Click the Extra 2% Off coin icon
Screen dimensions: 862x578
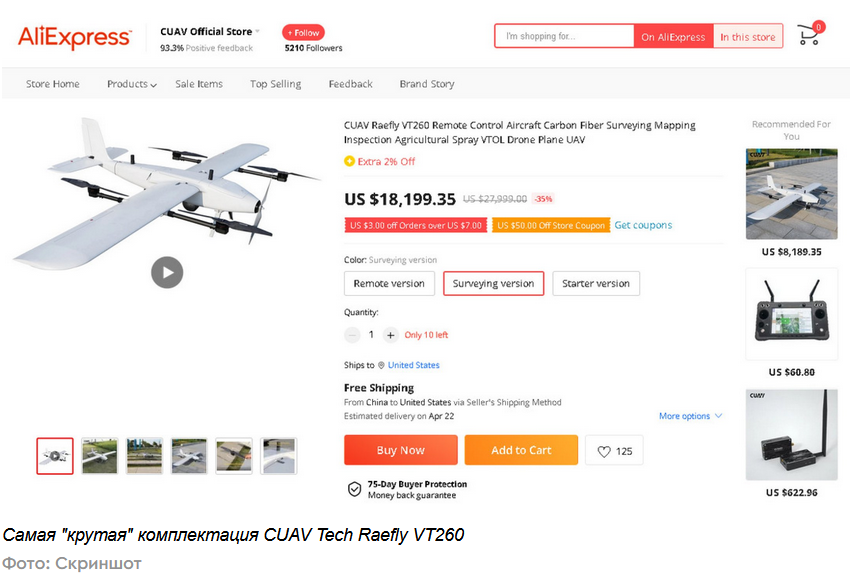[349, 161]
